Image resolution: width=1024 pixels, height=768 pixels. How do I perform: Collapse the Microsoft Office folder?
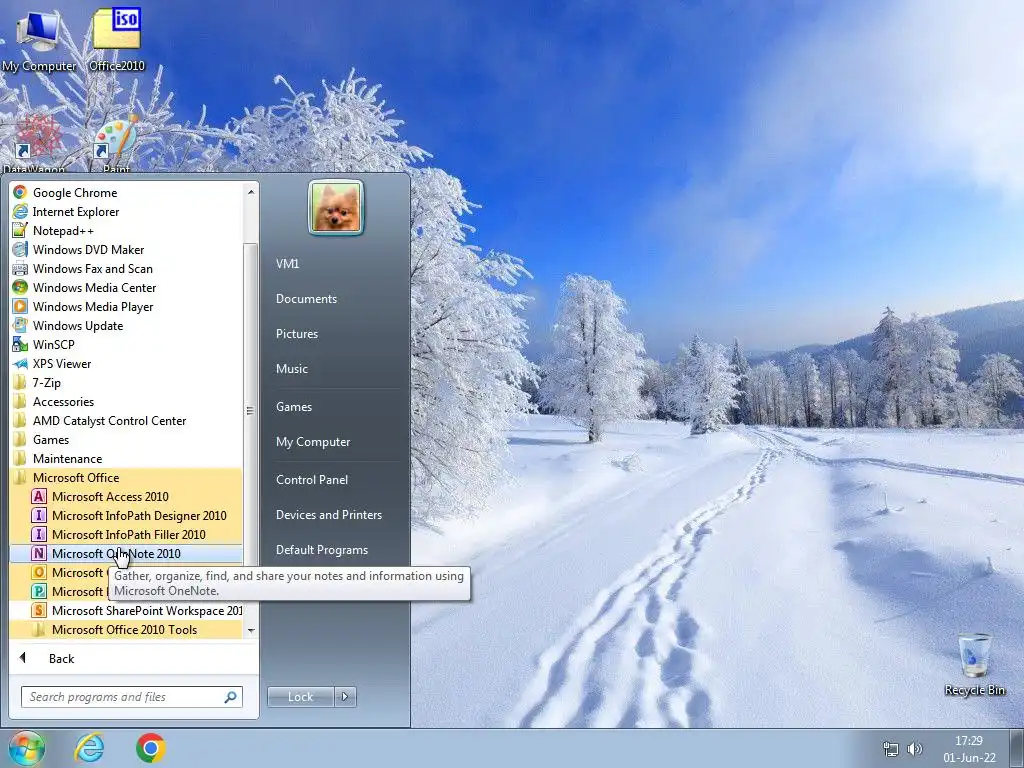pyautogui.click(x=125, y=477)
